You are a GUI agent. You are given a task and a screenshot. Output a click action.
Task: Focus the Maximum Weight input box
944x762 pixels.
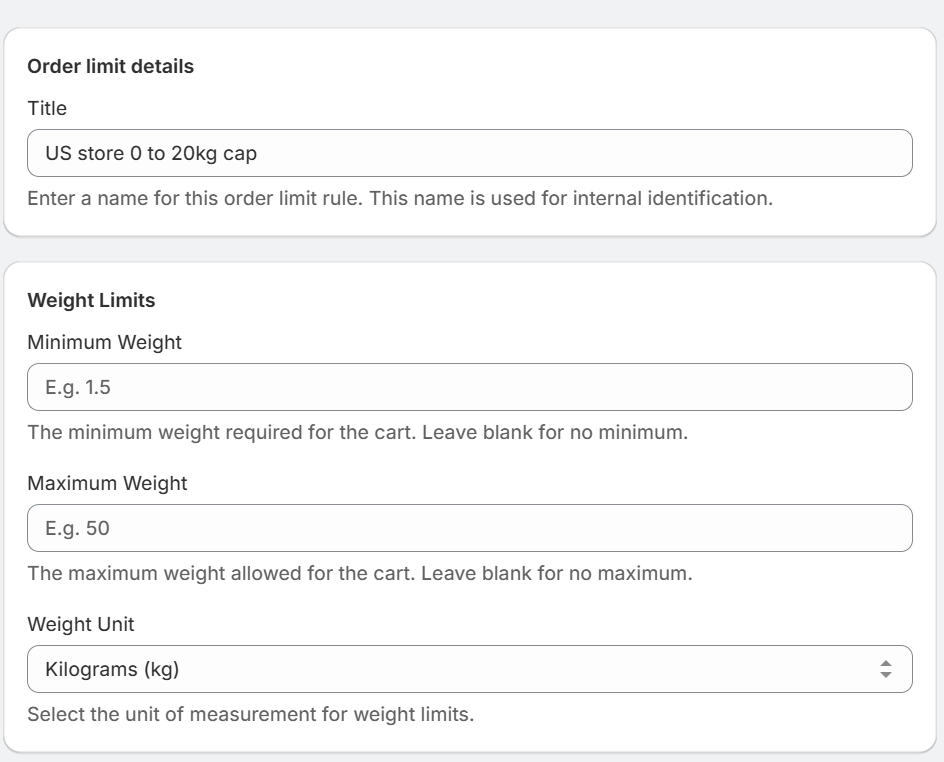[x=469, y=528]
